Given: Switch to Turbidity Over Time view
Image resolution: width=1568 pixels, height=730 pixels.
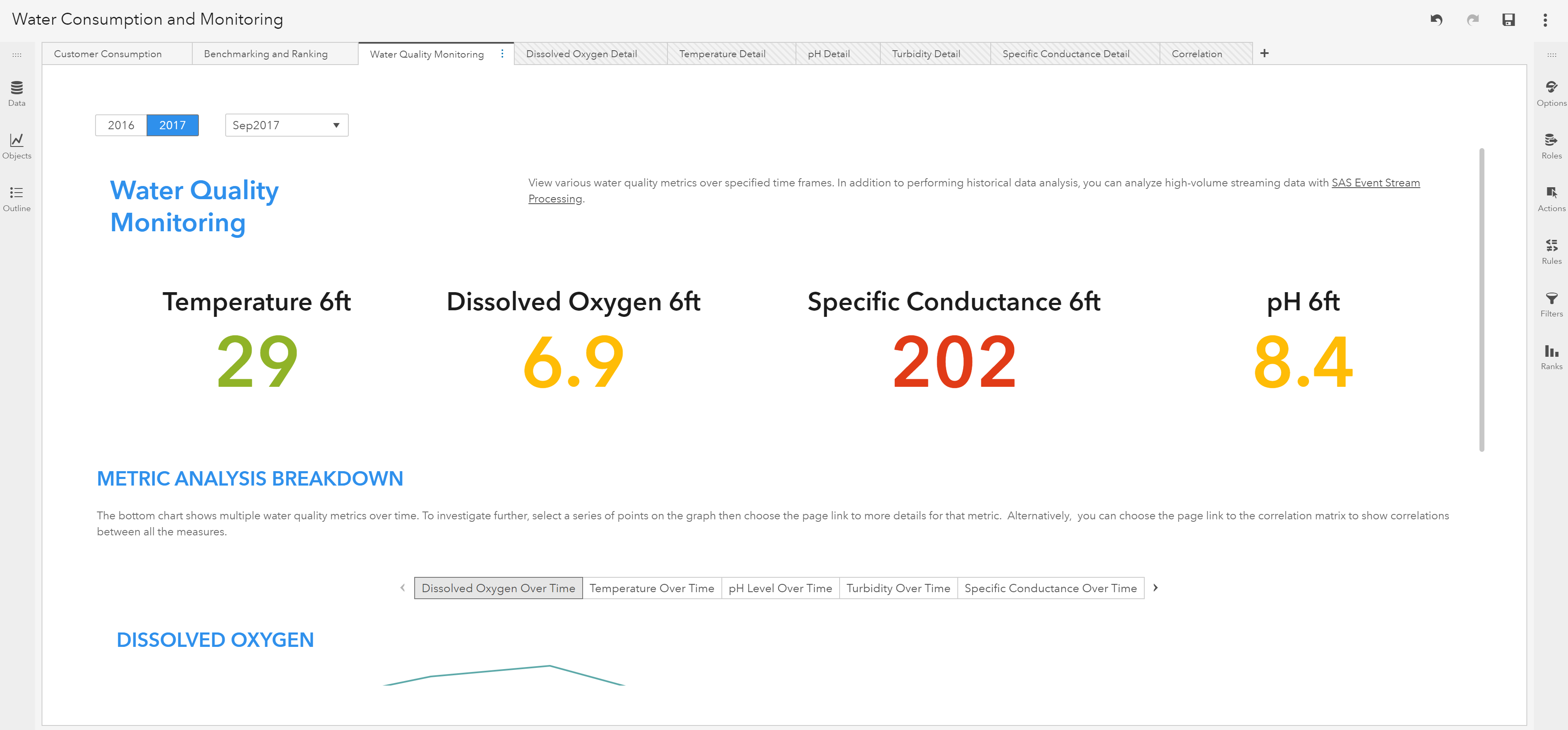Looking at the screenshot, I should pyautogui.click(x=898, y=588).
